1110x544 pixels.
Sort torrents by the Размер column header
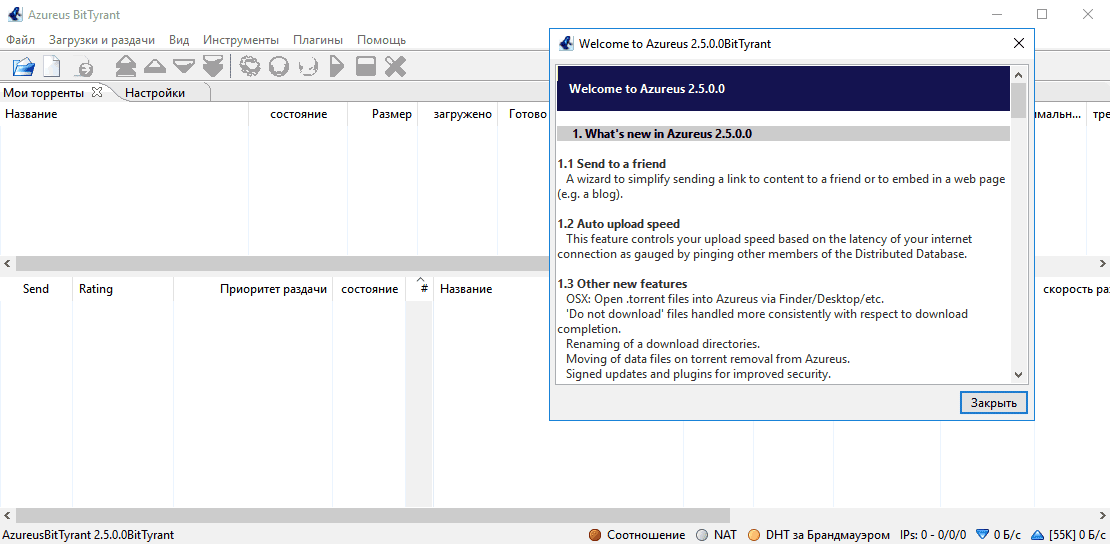(391, 114)
